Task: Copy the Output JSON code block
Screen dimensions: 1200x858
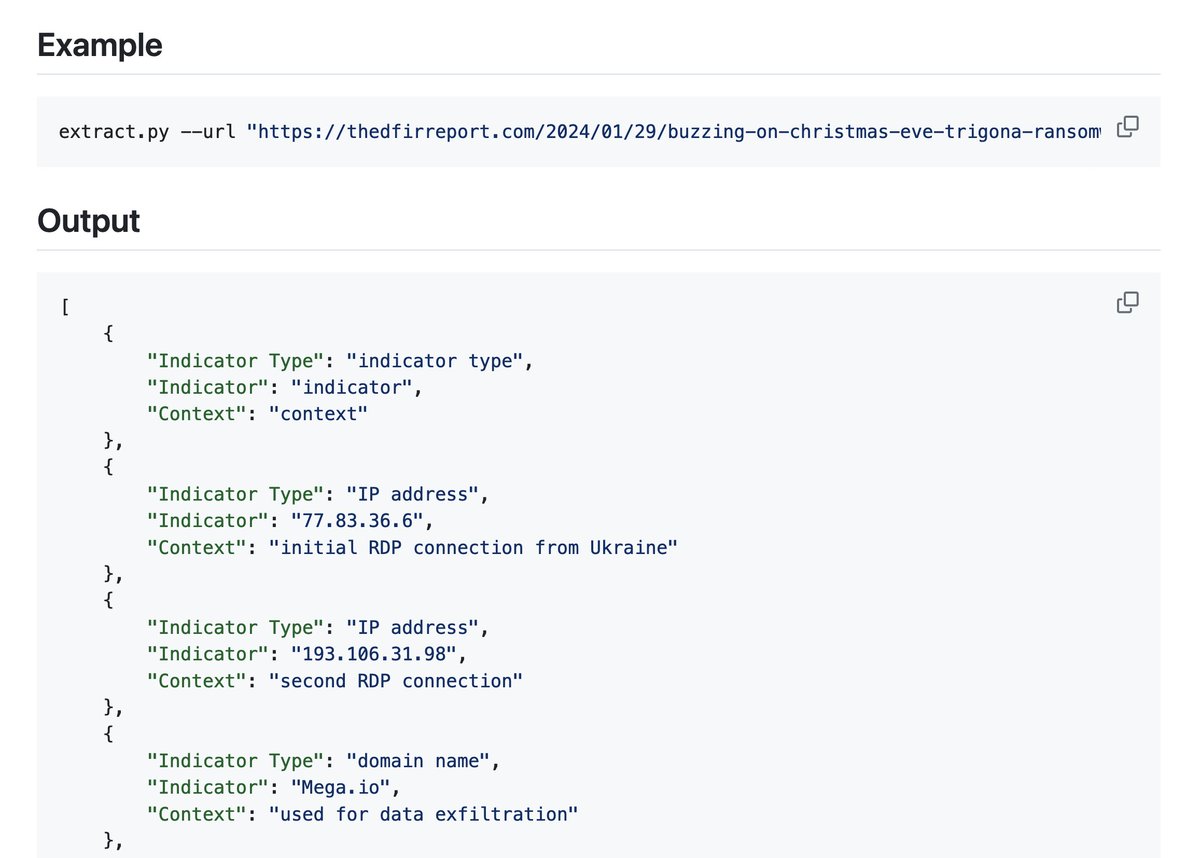Action: click(x=1128, y=302)
